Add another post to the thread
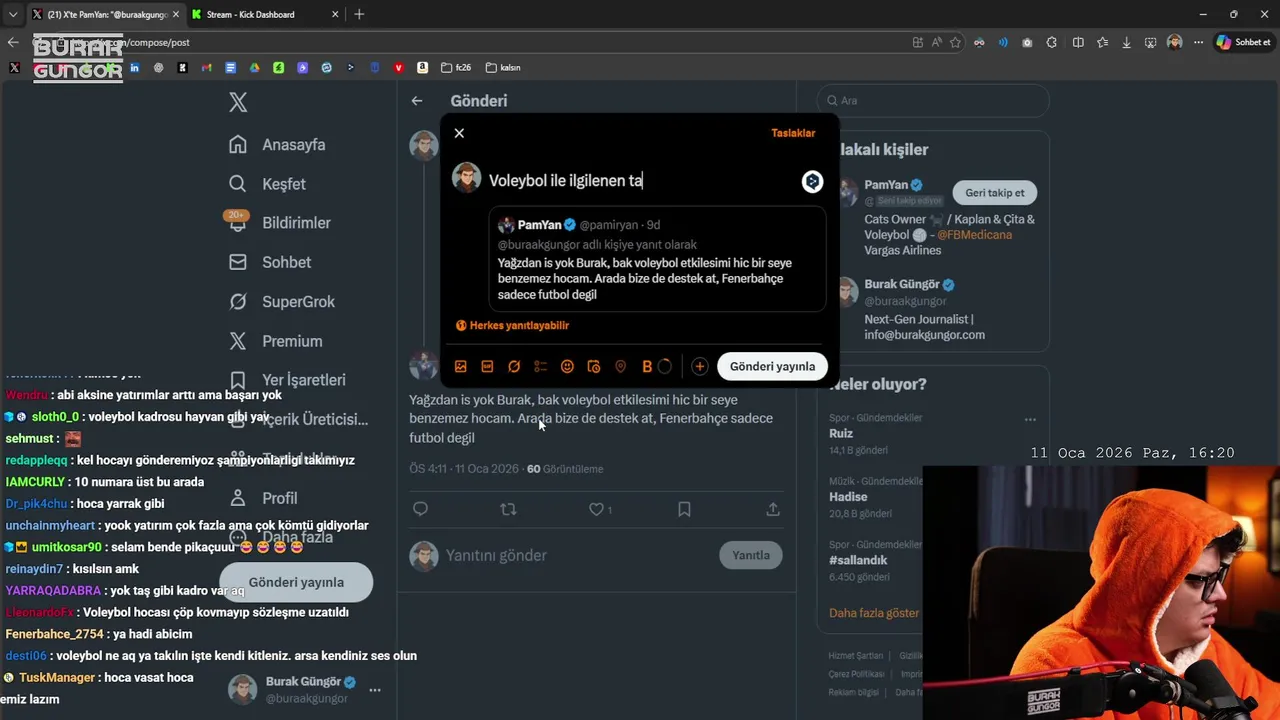The image size is (1280, 720). [699, 367]
